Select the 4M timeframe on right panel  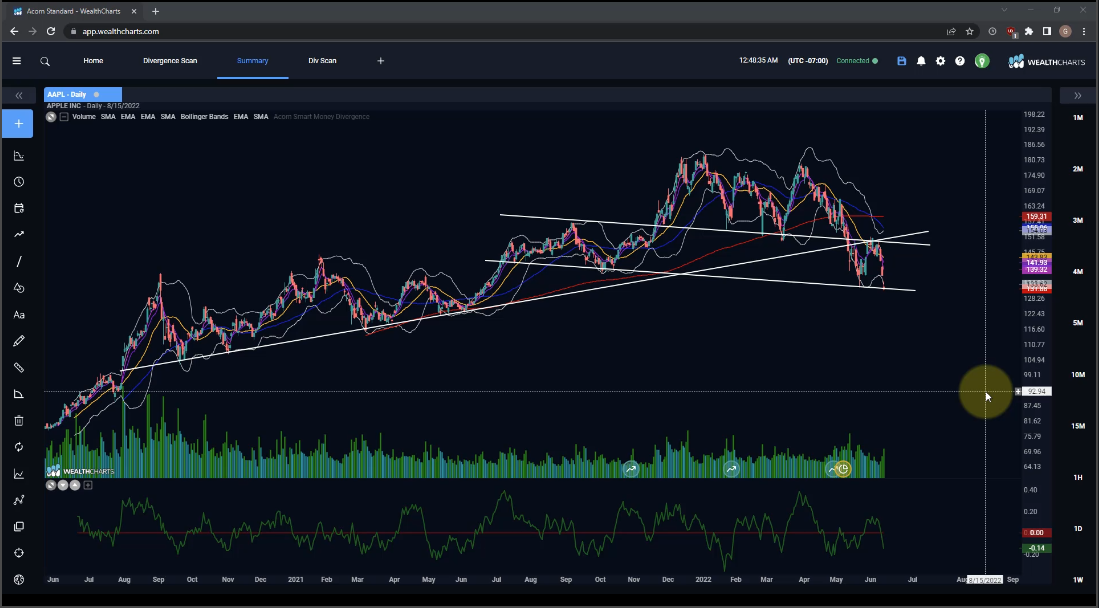point(1078,271)
